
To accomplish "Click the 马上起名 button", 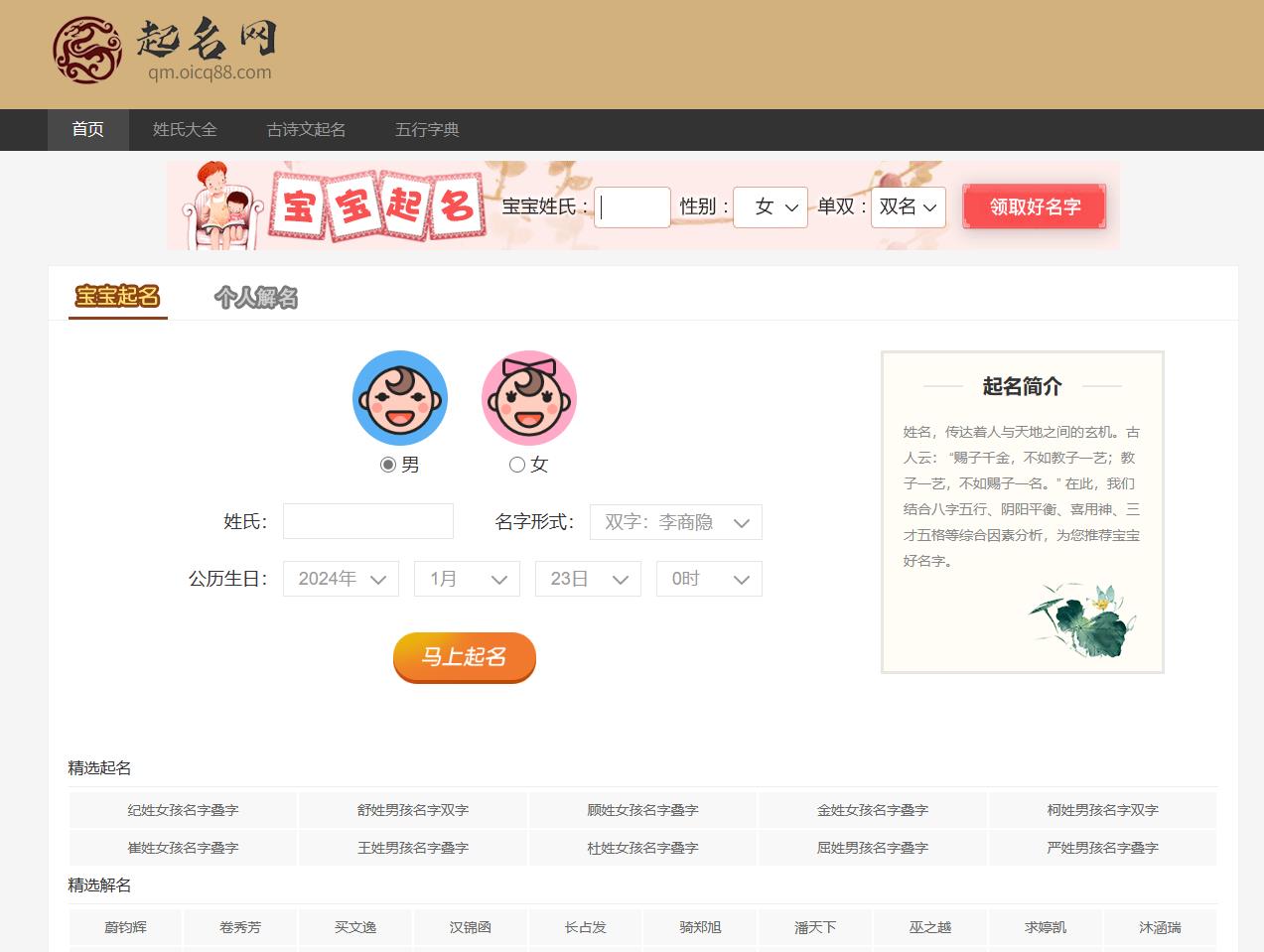I will tap(464, 657).
